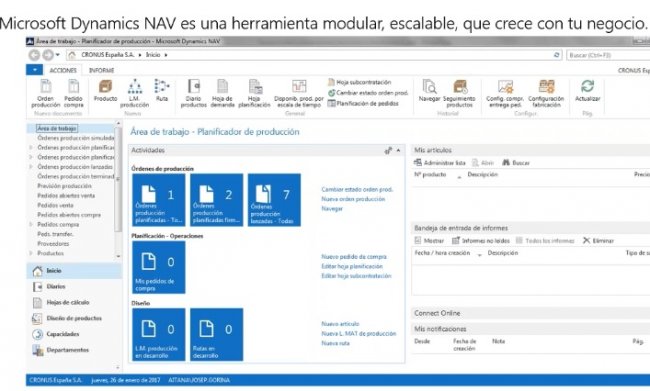Open Disponib. prod. por escala de tiempo
The image size is (650, 391).
pos(298,93)
